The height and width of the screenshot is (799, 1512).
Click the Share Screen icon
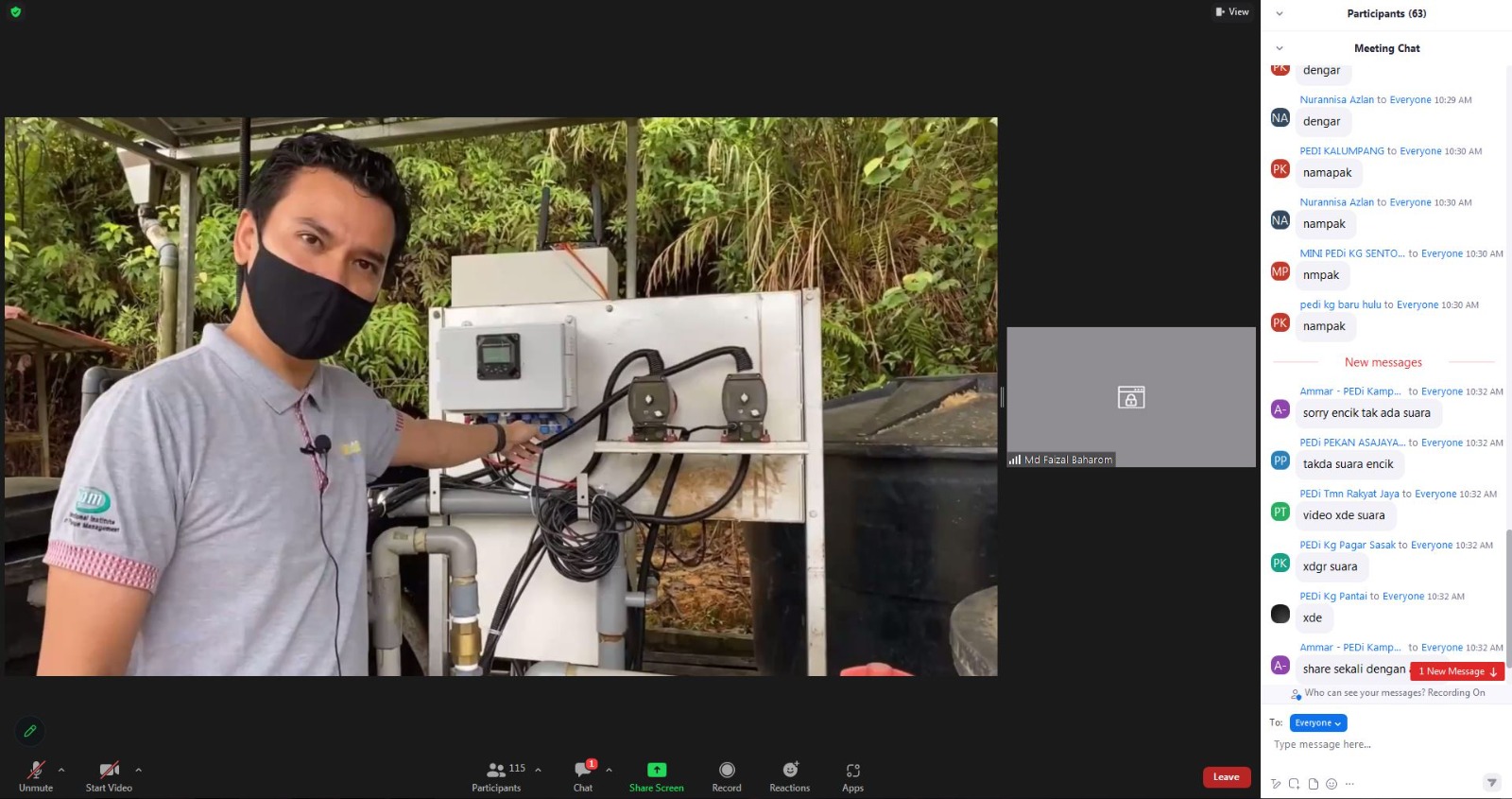point(656,771)
